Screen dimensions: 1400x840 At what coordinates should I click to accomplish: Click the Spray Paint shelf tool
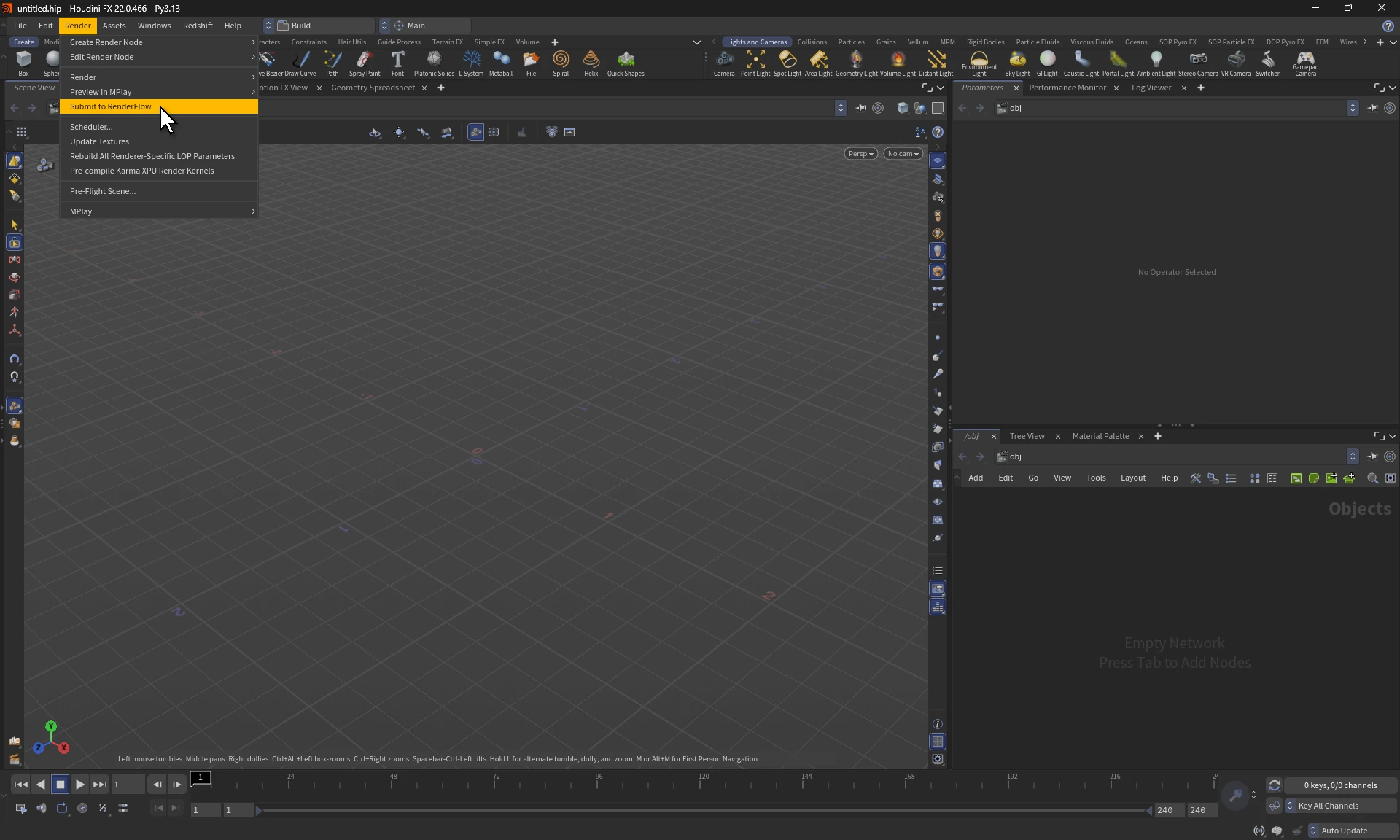(x=365, y=63)
